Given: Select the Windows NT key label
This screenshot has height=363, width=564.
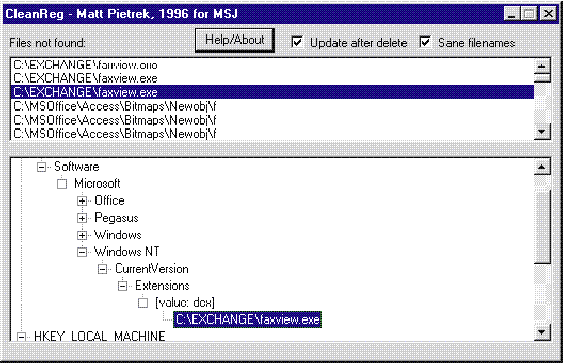Looking at the screenshot, I should tap(127, 252).
